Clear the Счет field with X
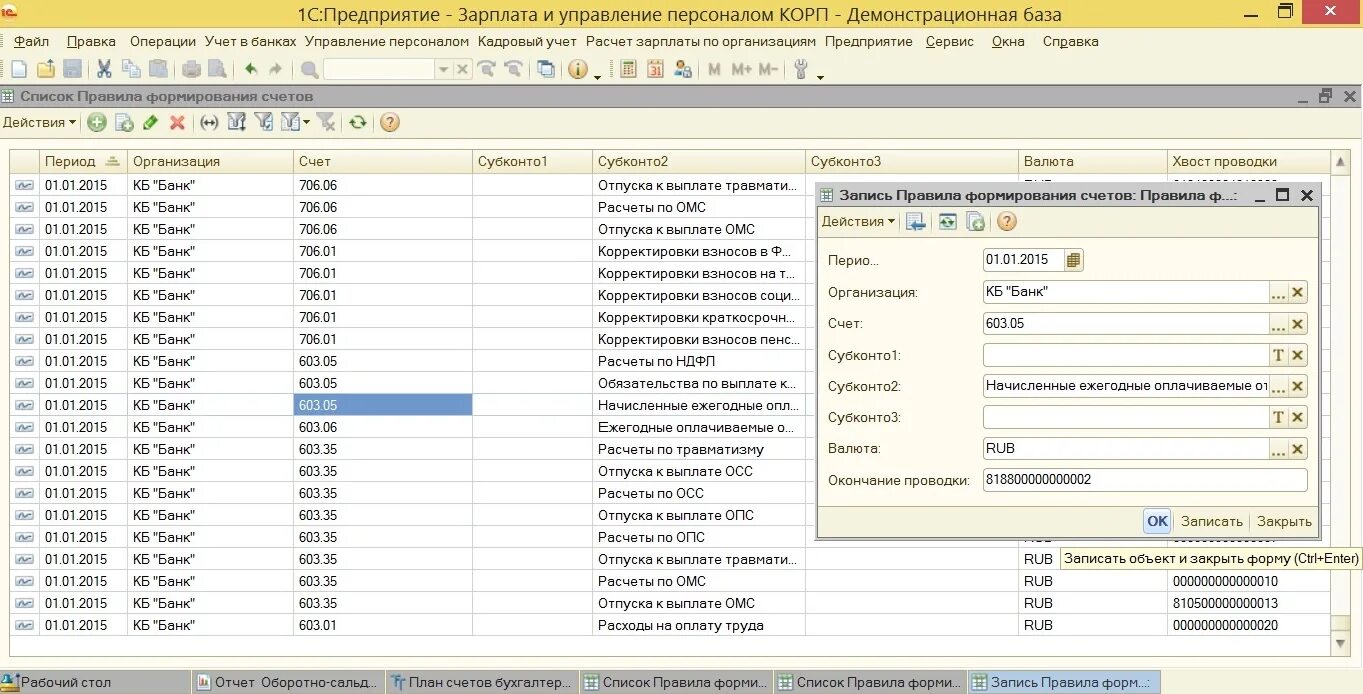This screenshot has width=1363, height=694. (x=1298, y=324)
